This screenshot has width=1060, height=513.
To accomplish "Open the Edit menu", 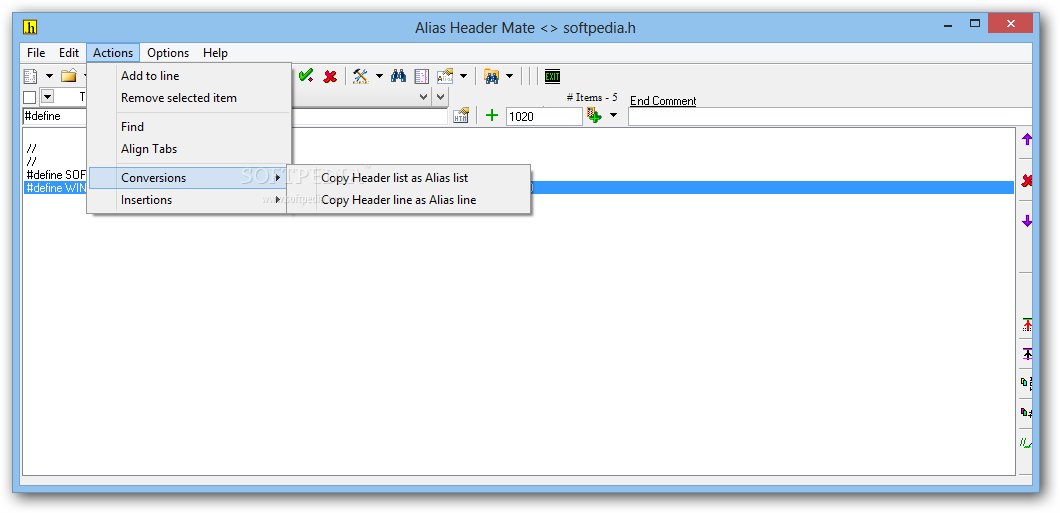I will click(69, 53).
